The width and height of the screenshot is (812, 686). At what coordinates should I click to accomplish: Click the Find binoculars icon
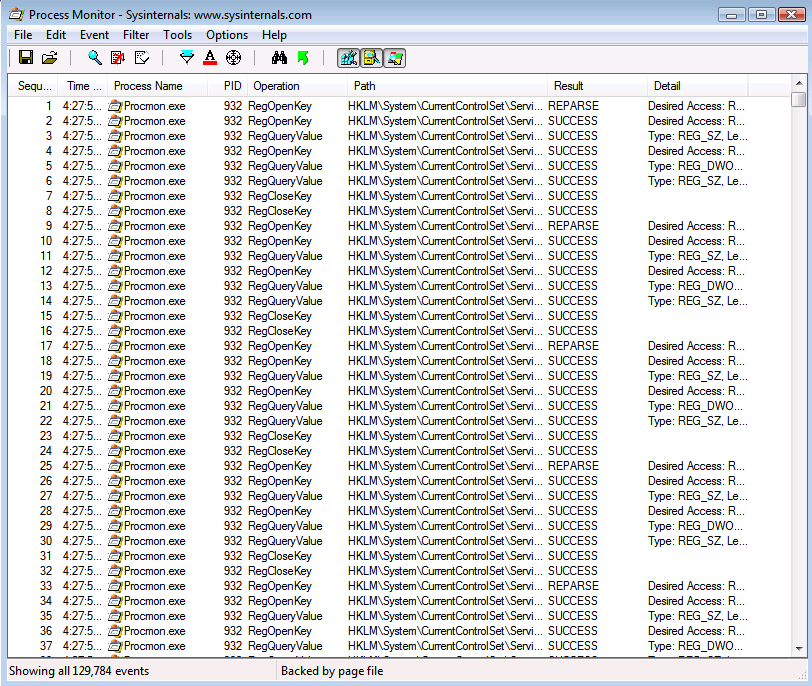click(x=279, y=57)
